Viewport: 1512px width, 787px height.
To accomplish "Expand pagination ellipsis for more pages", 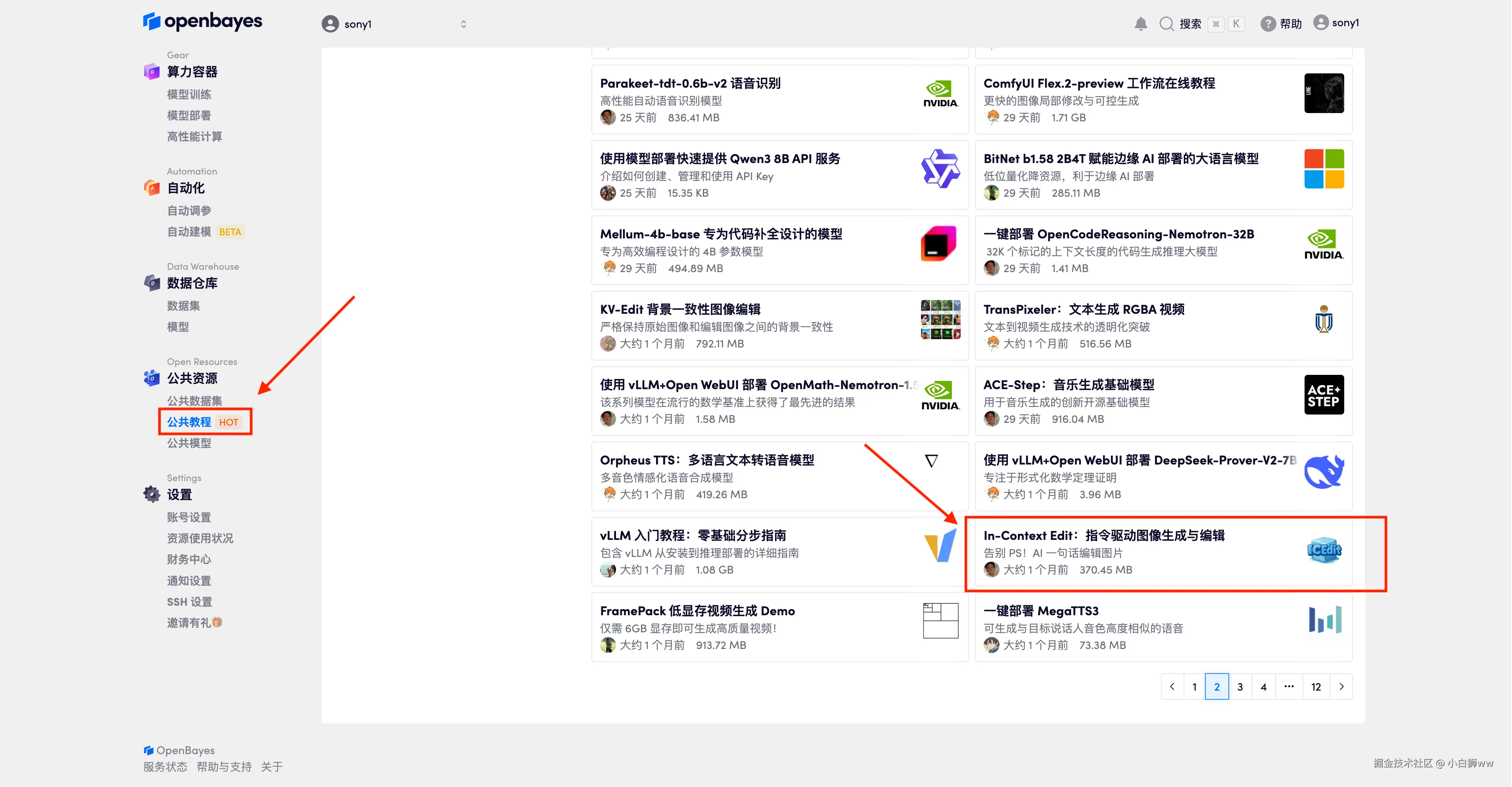I will [1289, 687].
